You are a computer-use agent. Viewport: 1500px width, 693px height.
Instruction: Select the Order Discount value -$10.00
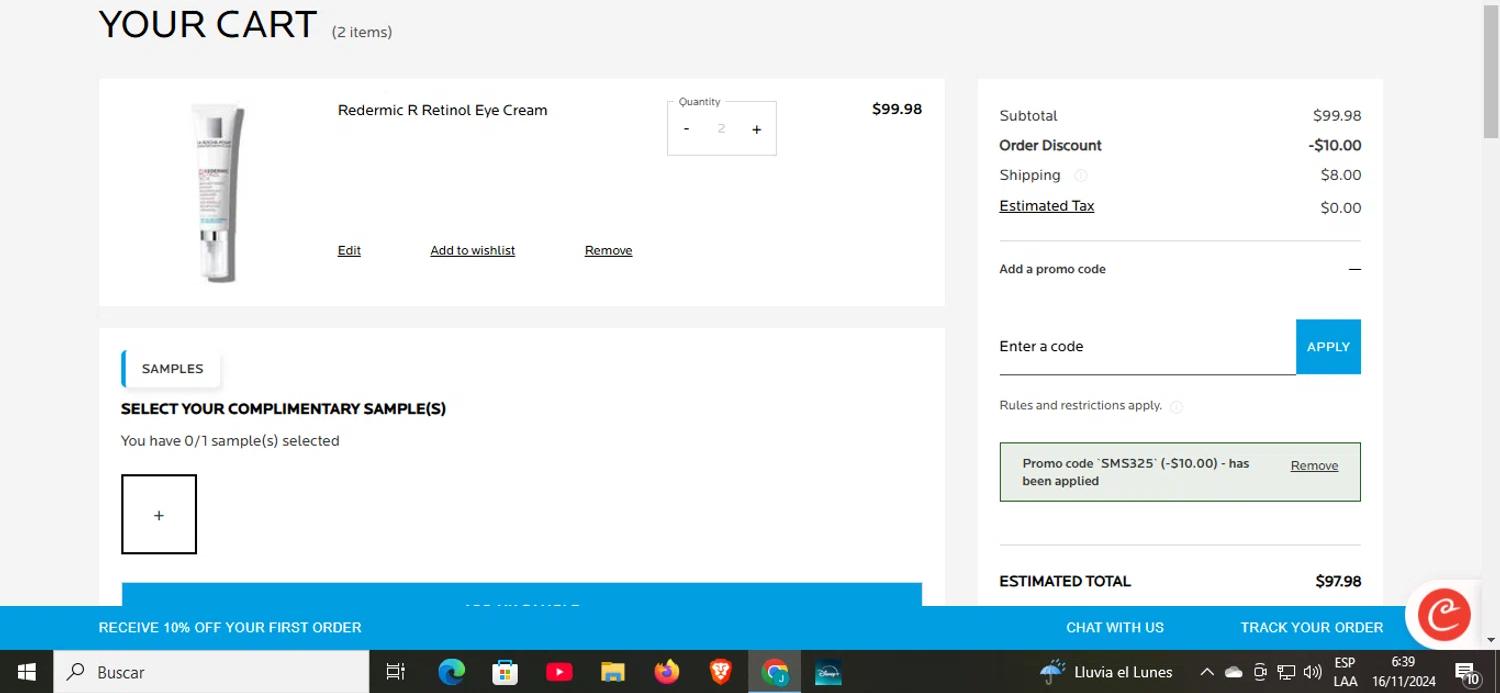pos(1335,145)
